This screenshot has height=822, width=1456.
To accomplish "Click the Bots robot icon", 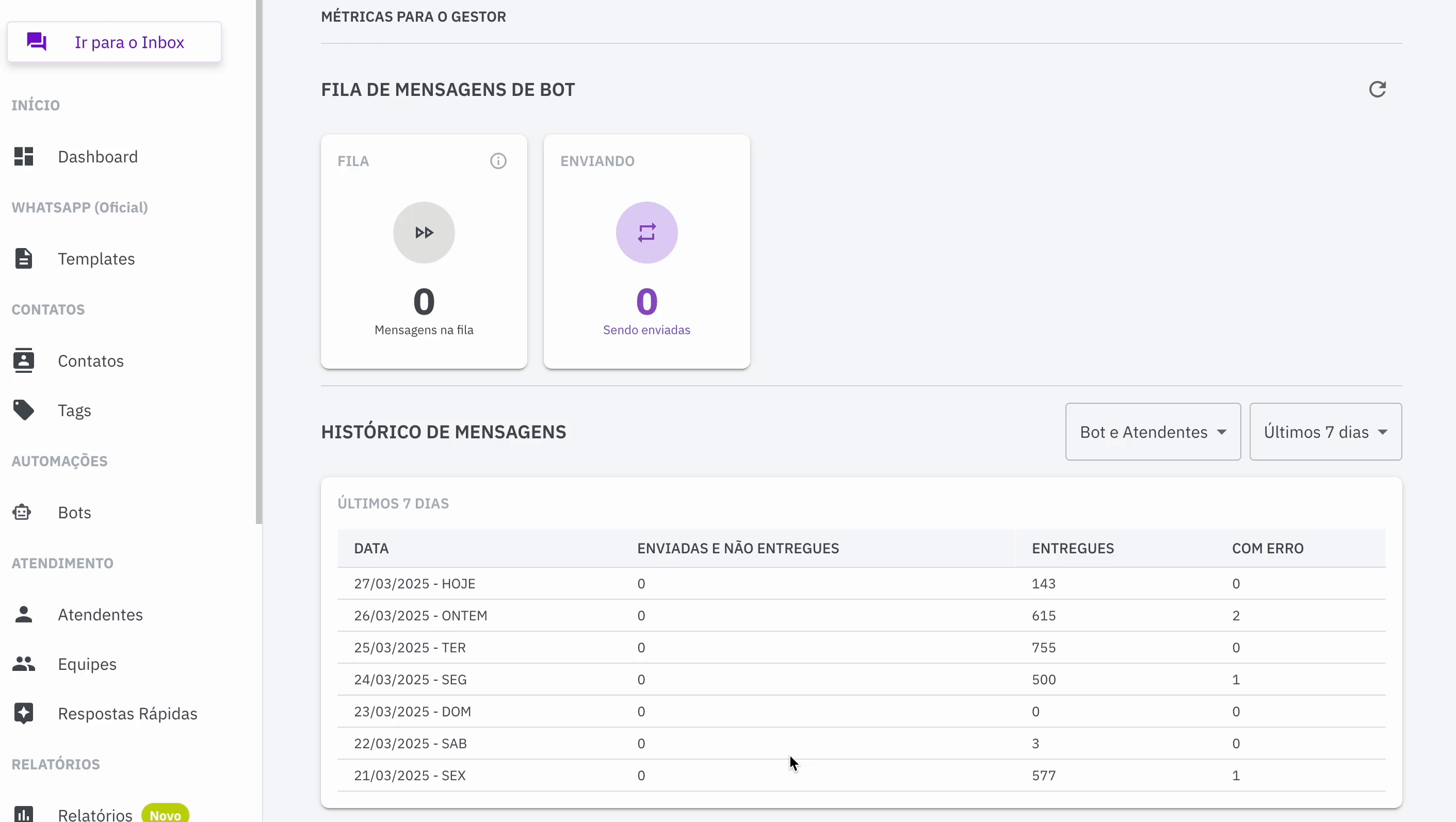I will pos(23,513).
